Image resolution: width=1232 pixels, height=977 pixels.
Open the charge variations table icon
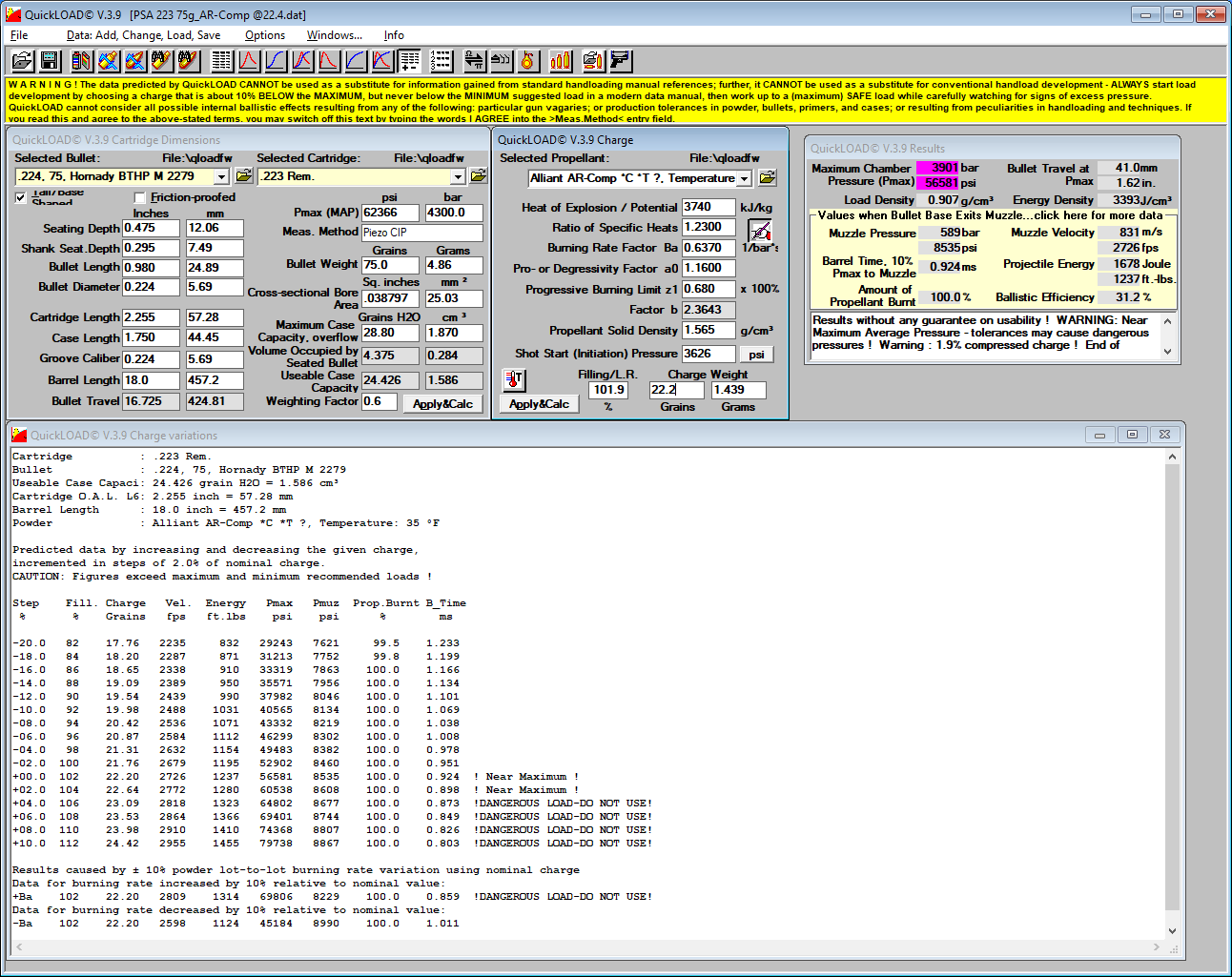pos(410,61)
